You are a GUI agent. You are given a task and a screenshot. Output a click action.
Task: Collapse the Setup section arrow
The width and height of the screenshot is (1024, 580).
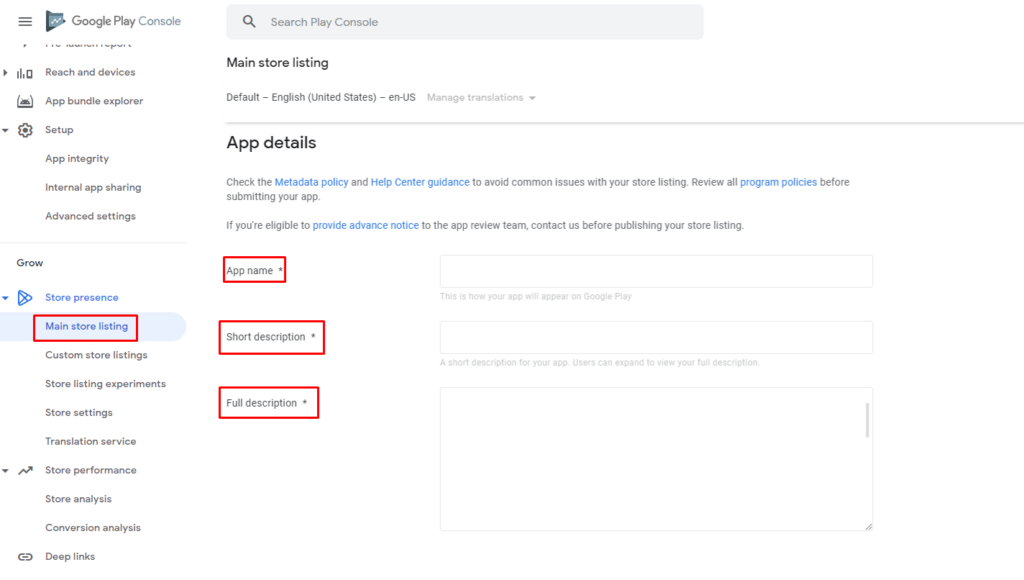(5, 130)
